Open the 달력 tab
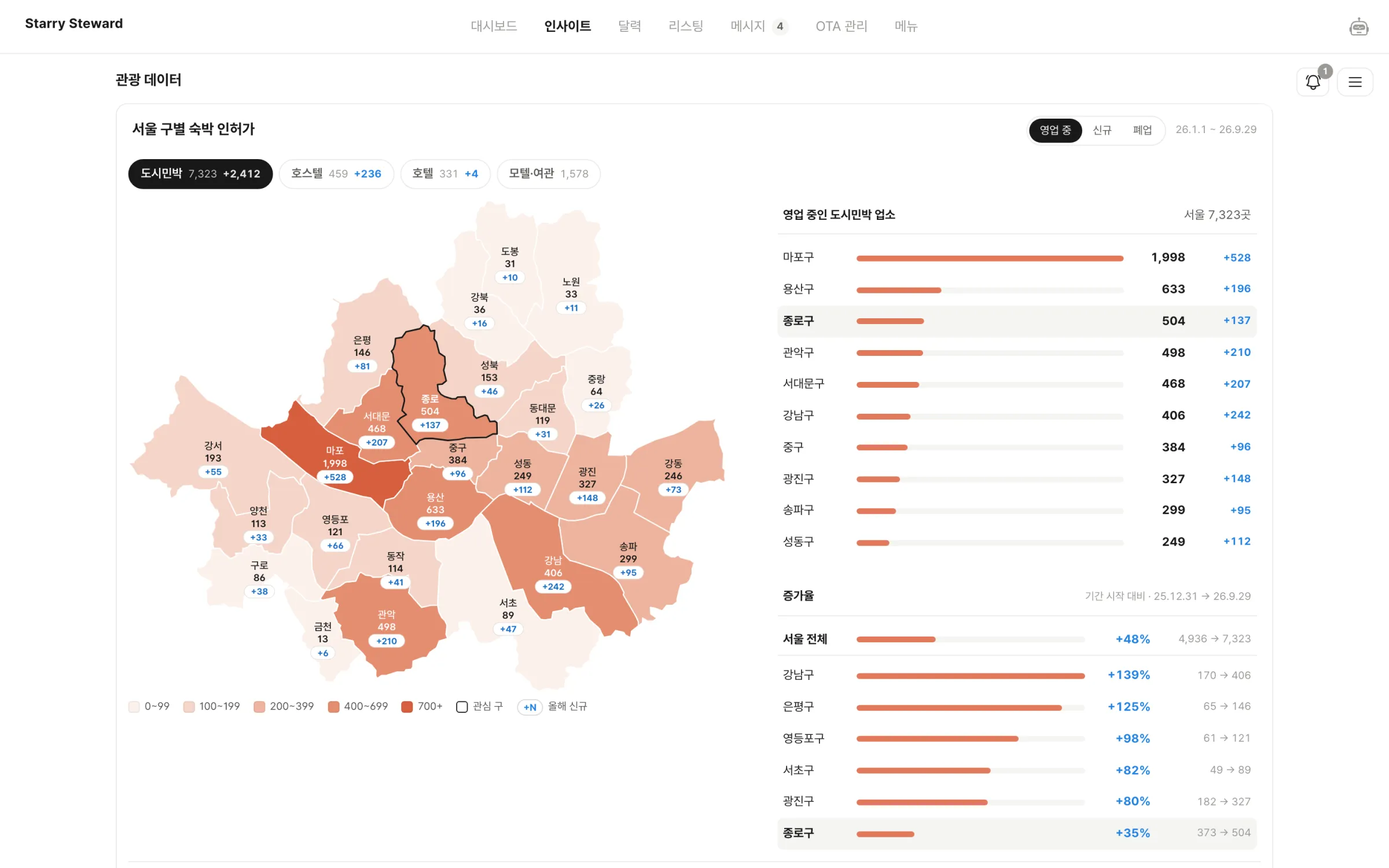 point(629,26)
